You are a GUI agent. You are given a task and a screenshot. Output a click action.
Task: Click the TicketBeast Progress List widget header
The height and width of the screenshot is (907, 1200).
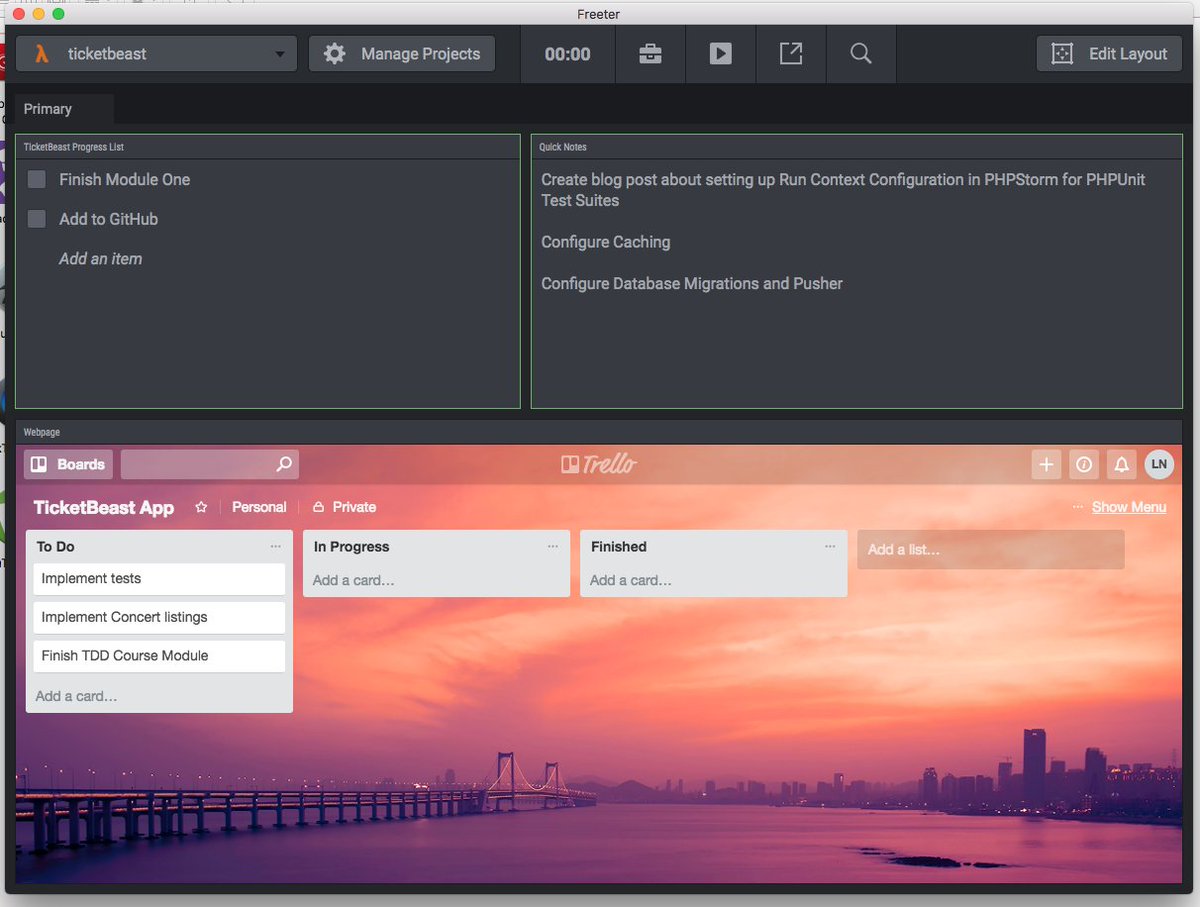click(268, 147)
